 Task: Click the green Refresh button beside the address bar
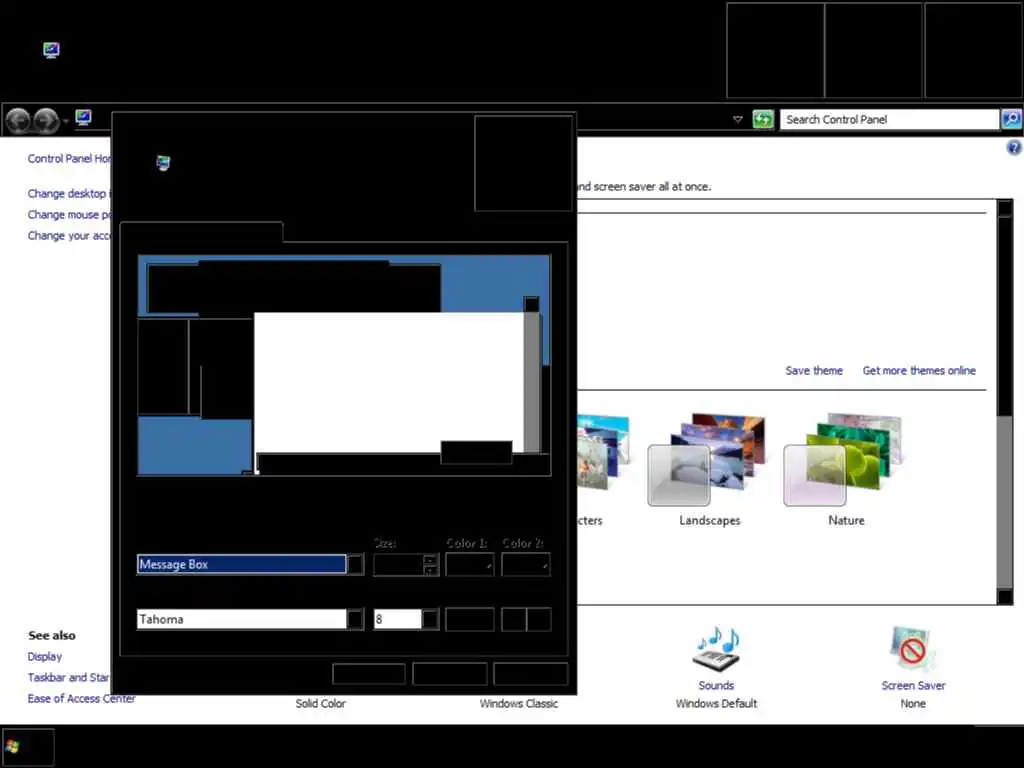(x=763, y=120)
